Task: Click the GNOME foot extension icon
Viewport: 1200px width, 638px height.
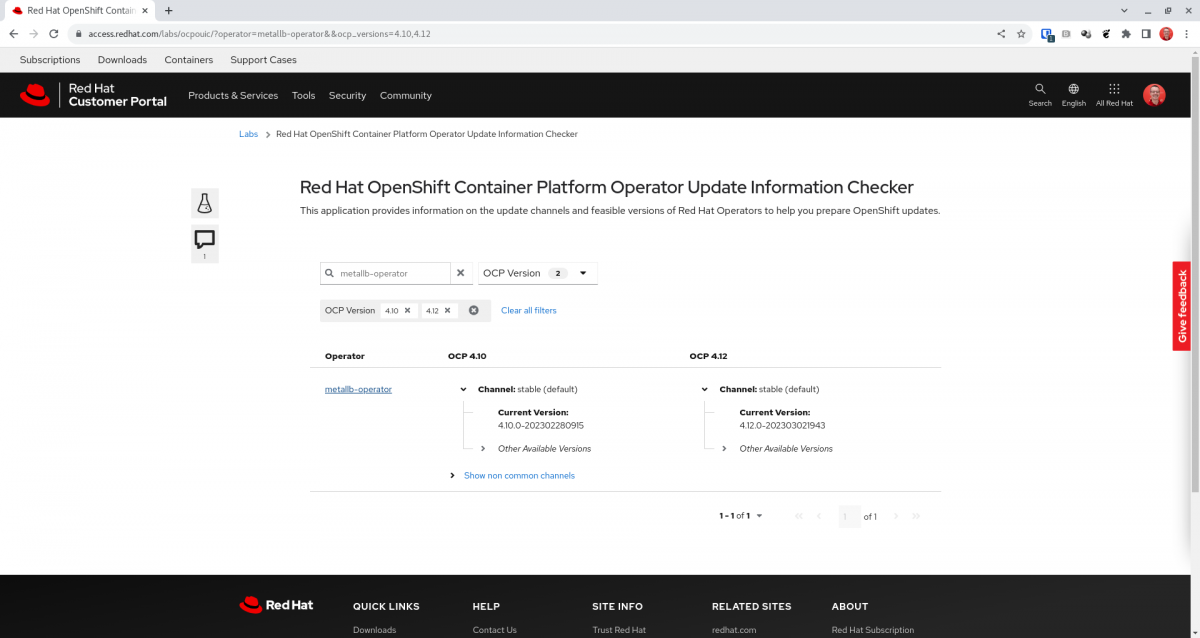Action: 1107,33
